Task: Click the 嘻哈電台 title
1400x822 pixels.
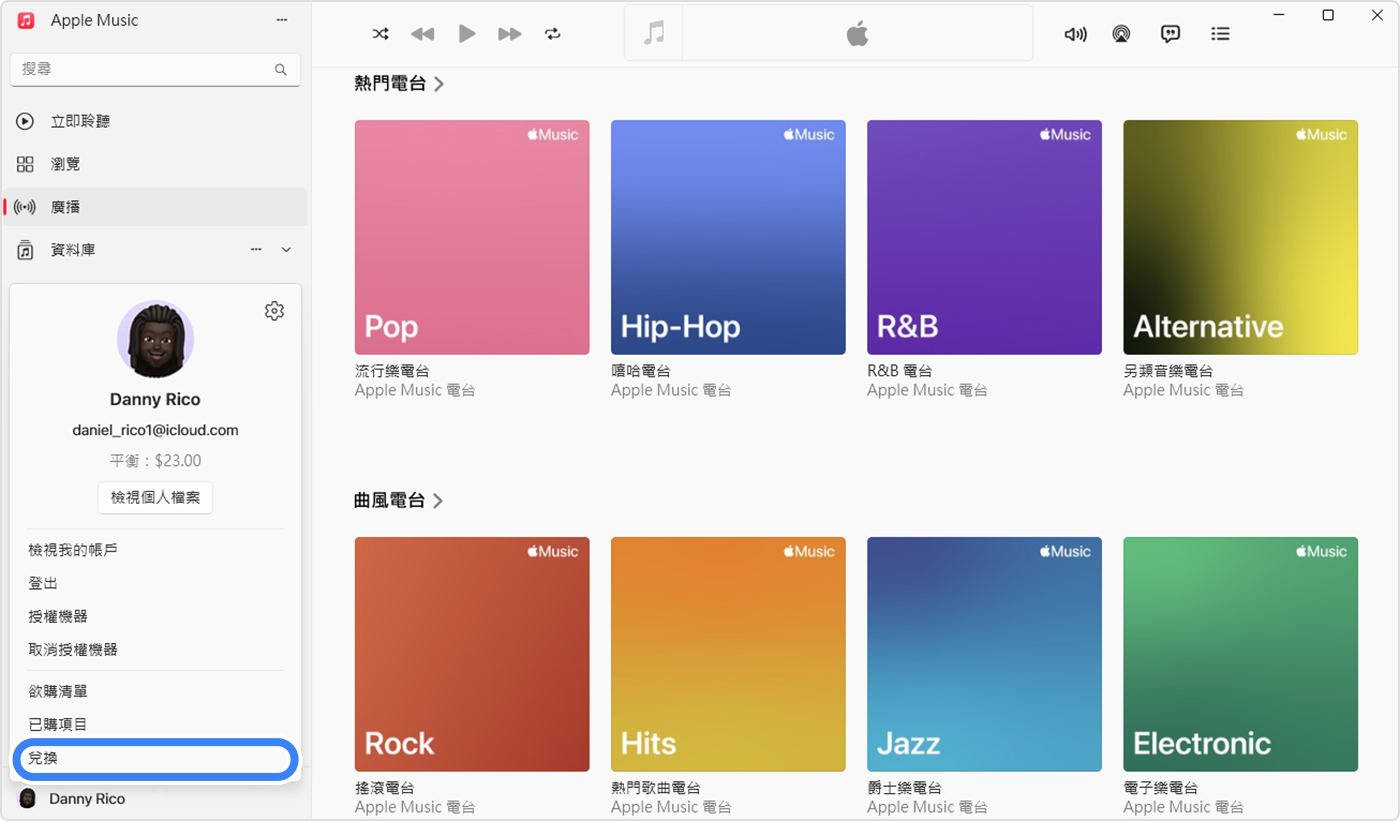Action: [x=641, y=371]
